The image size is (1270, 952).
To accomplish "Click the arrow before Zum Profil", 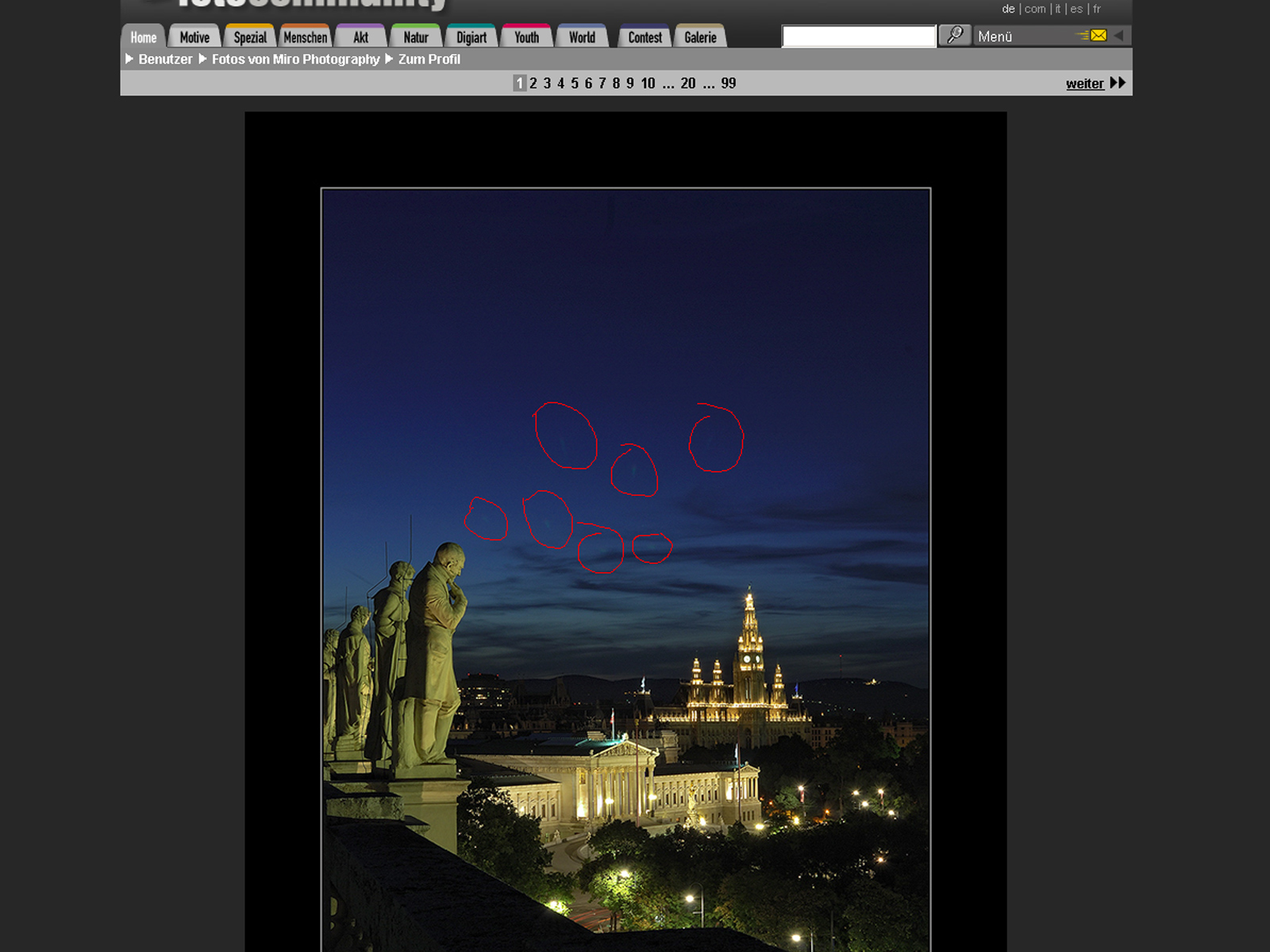I will [x=389, y=59].
